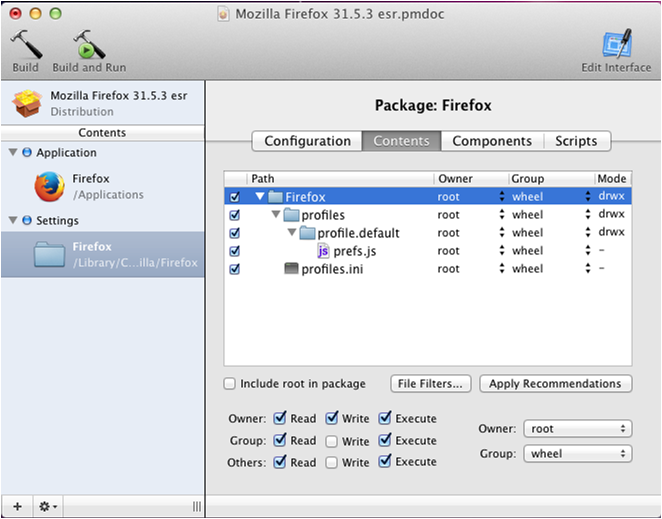Select the Contents tab
The width and height of the screenshot is (662, 519).
[x=402, y=141]
